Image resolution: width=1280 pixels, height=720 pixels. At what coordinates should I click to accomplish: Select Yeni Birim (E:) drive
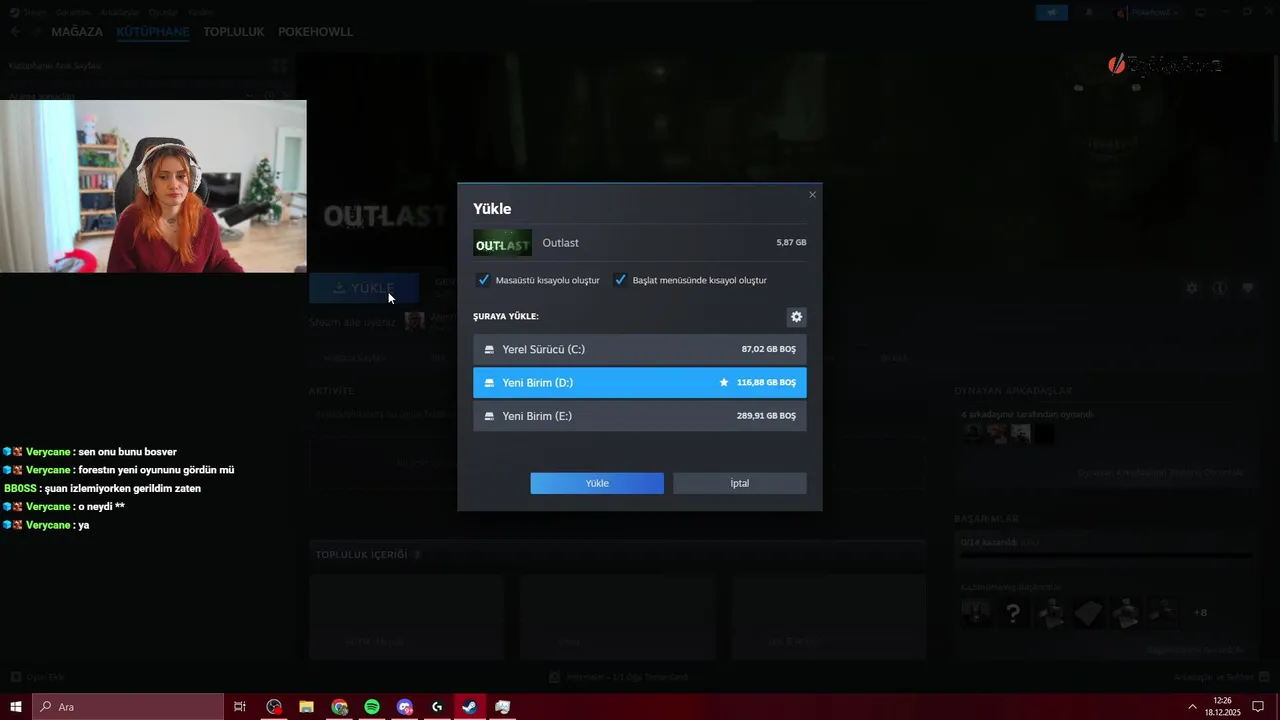(x=639, y=416)
